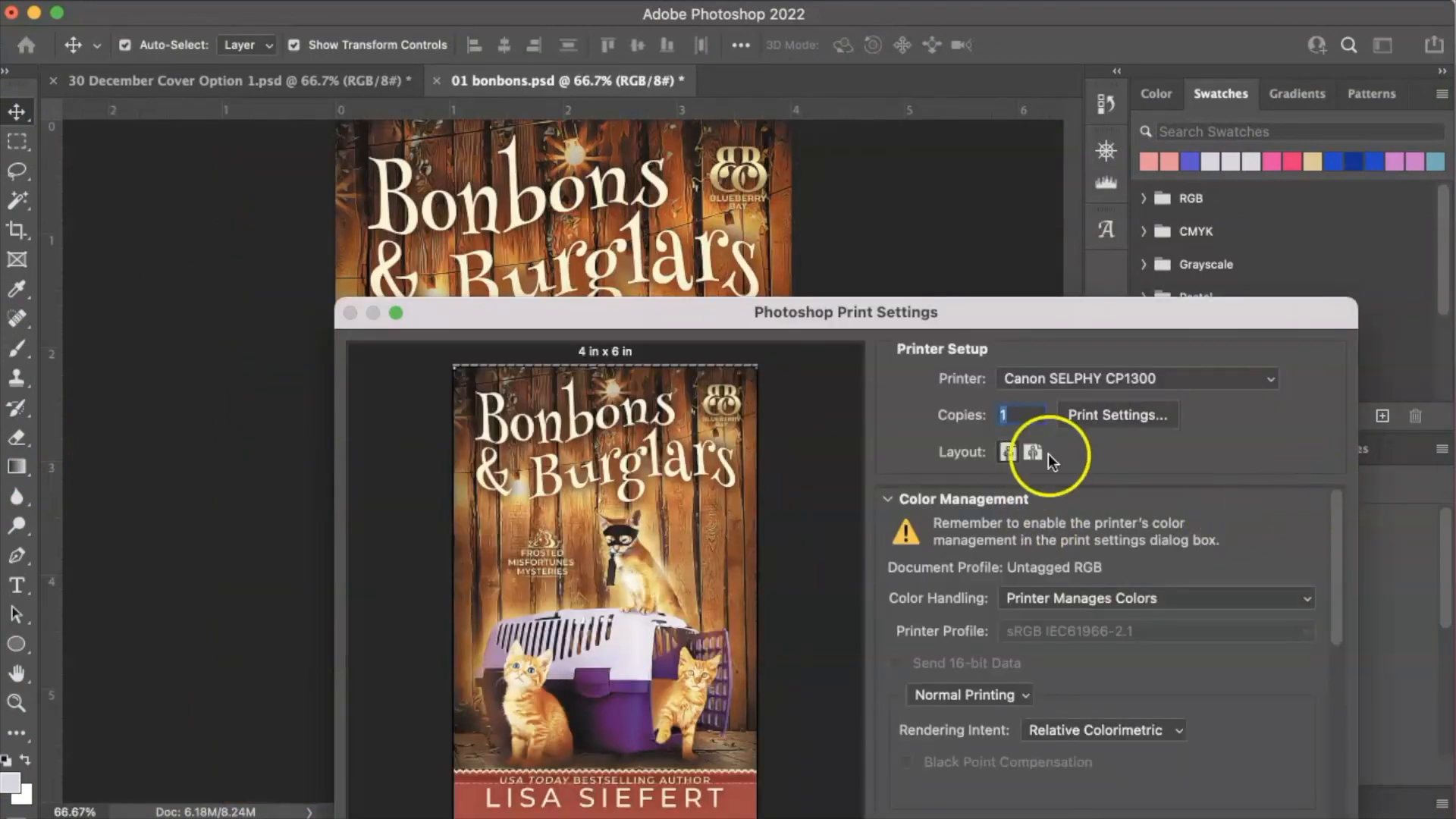Switch to the Gradients tab
Image resolution: width=1456 pixels, height=819 pixels.
pos(1297,94)
